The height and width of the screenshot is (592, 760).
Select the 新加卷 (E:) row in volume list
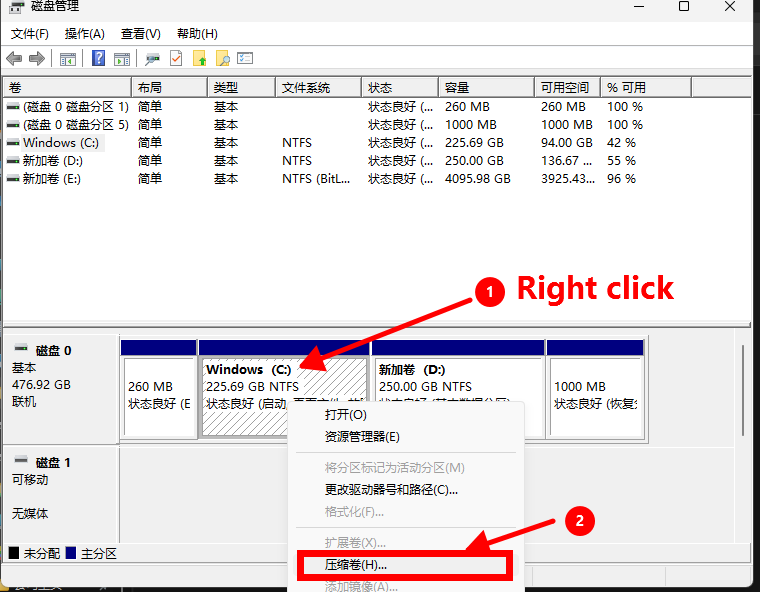52,179
